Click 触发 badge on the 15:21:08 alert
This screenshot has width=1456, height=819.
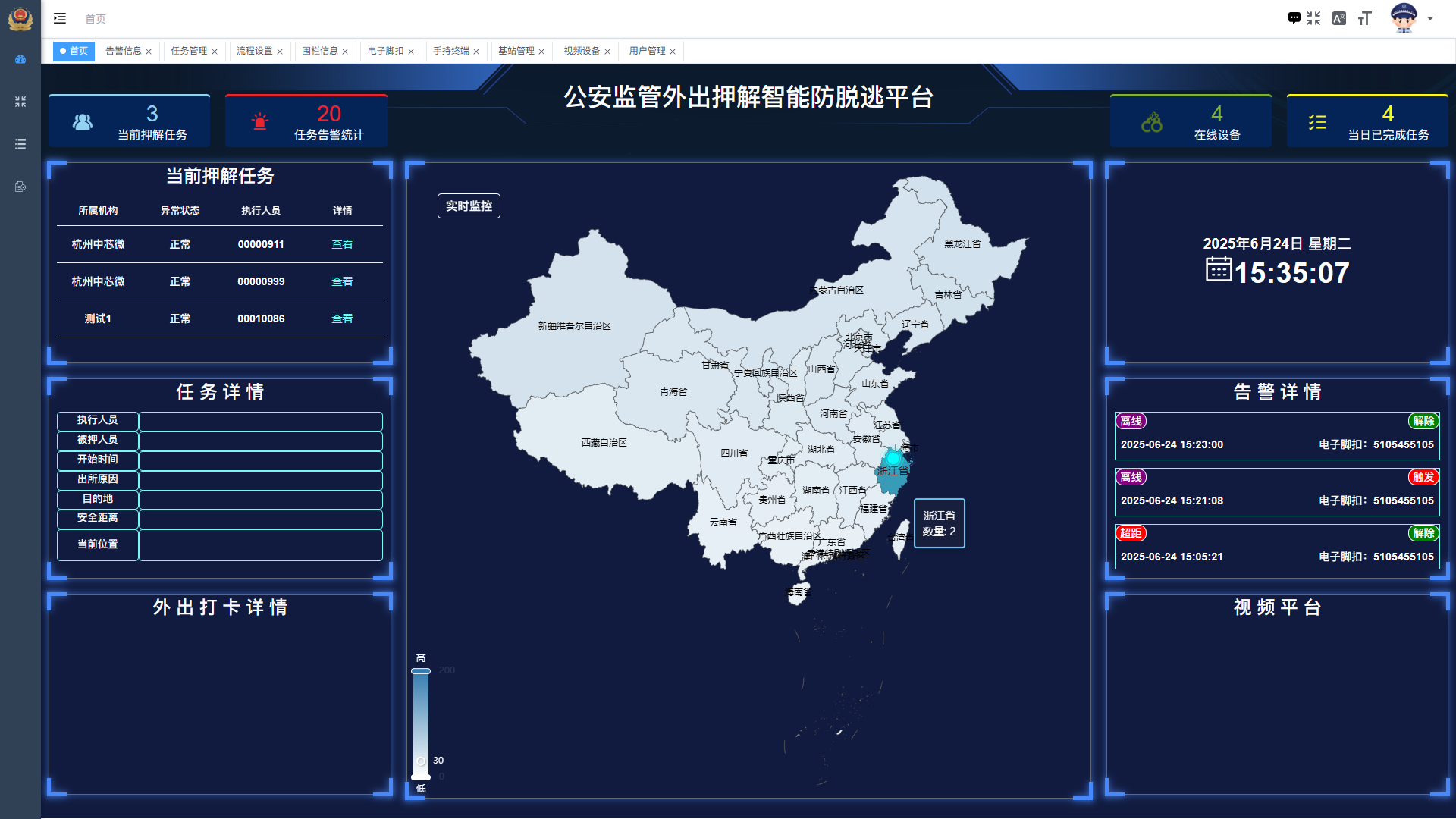(x=1423, y=478)
